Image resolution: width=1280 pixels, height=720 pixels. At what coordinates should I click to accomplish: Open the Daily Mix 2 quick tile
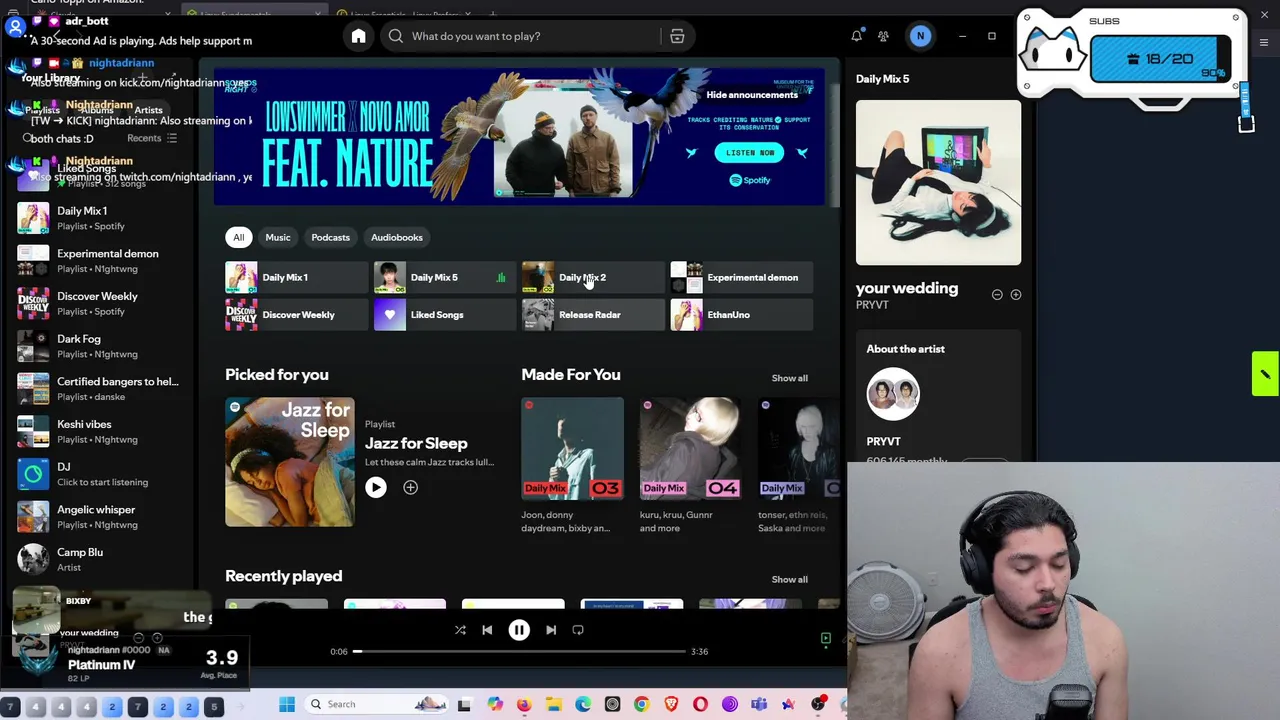(x=592, y=277)
